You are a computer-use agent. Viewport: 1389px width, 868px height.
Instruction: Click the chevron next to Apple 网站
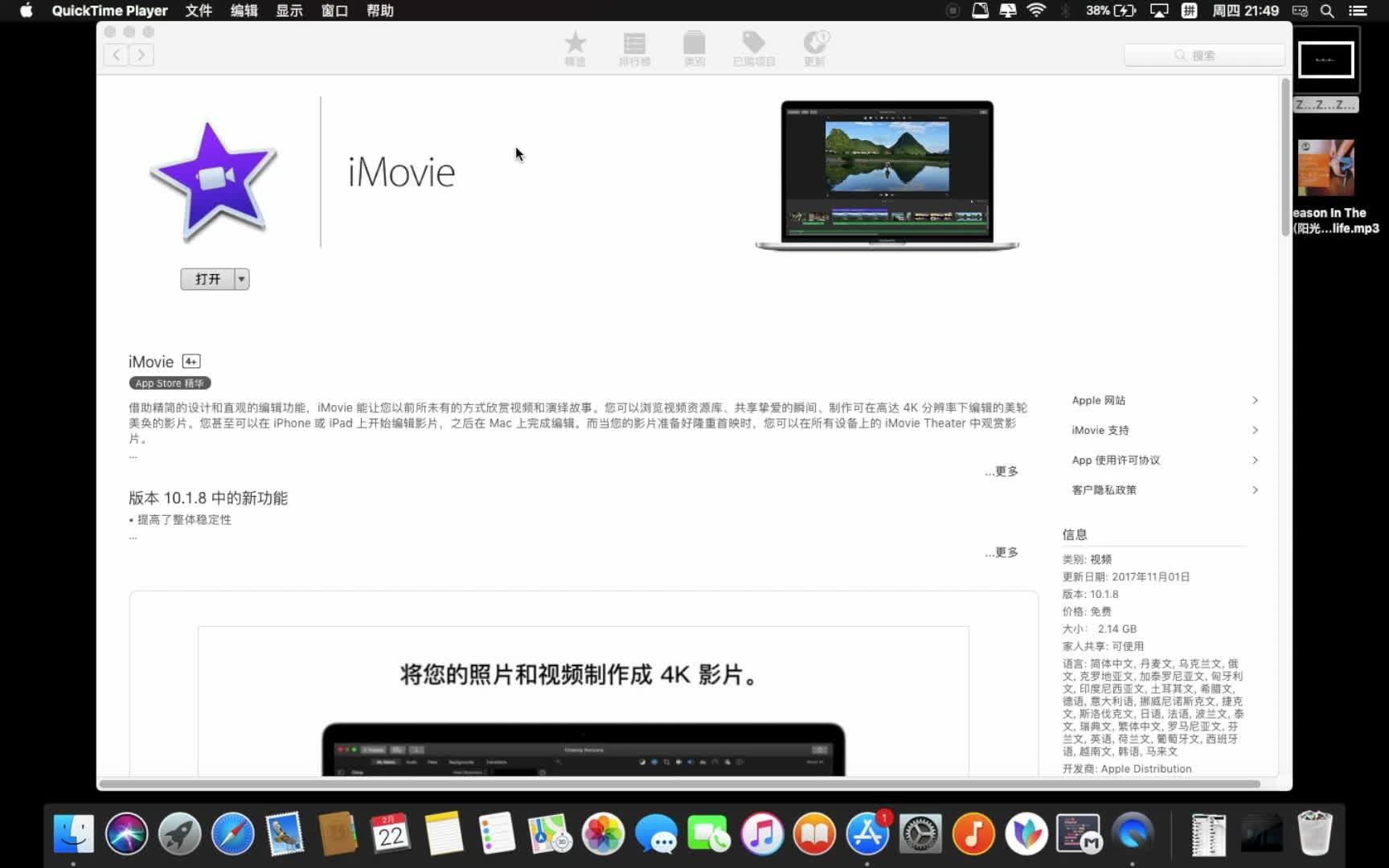(1255, 400)
